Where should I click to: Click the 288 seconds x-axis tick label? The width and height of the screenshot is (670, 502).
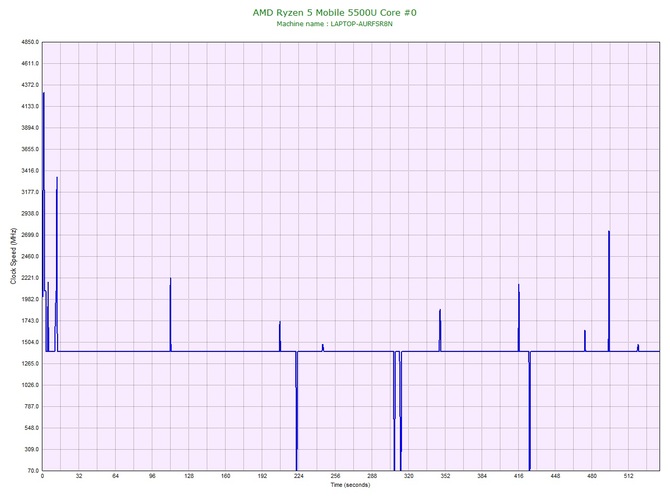tap(372, 476)
